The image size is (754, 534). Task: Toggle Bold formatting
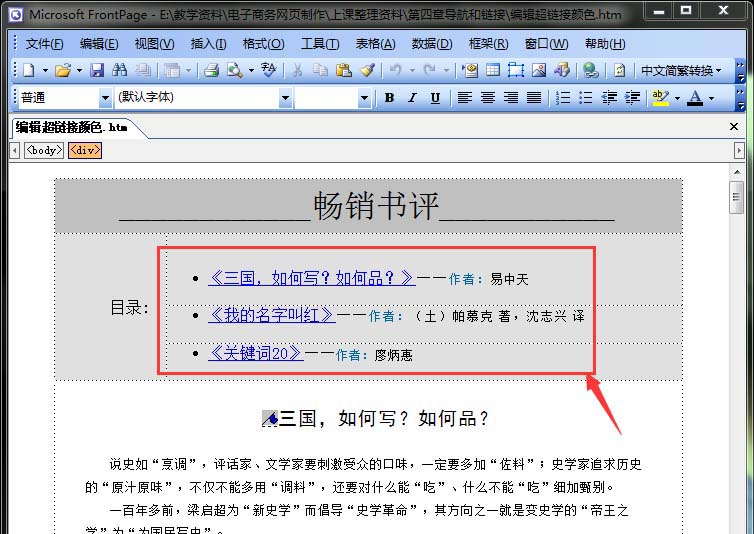(x=390, y=98)
